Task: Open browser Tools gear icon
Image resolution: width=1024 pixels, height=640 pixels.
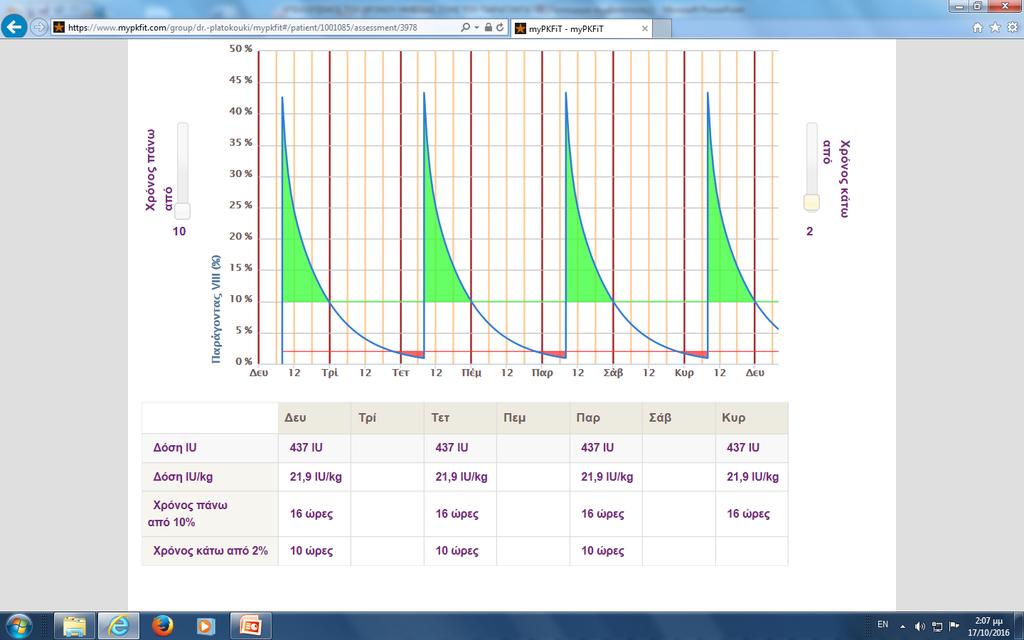Action: pos(1012,27)
